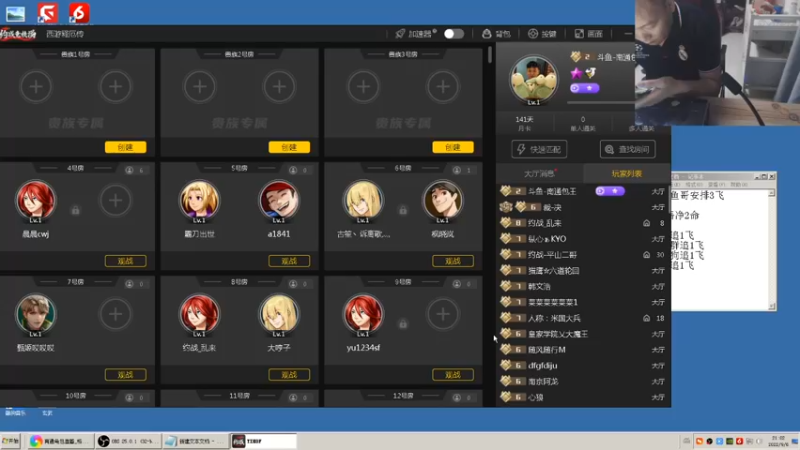
Task: Switch to Player List (玩家列表) tab
Action: pyautogui.click(x=627, y=173)
